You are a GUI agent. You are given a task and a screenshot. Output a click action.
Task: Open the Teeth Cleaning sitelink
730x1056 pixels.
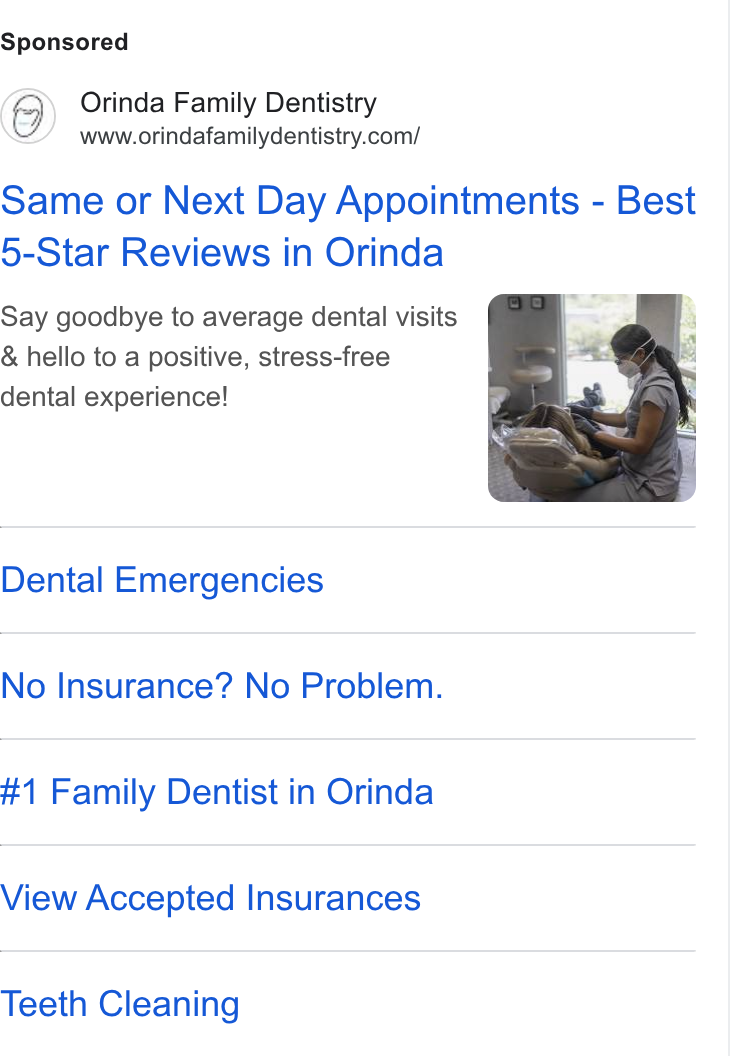point(120,1003)
